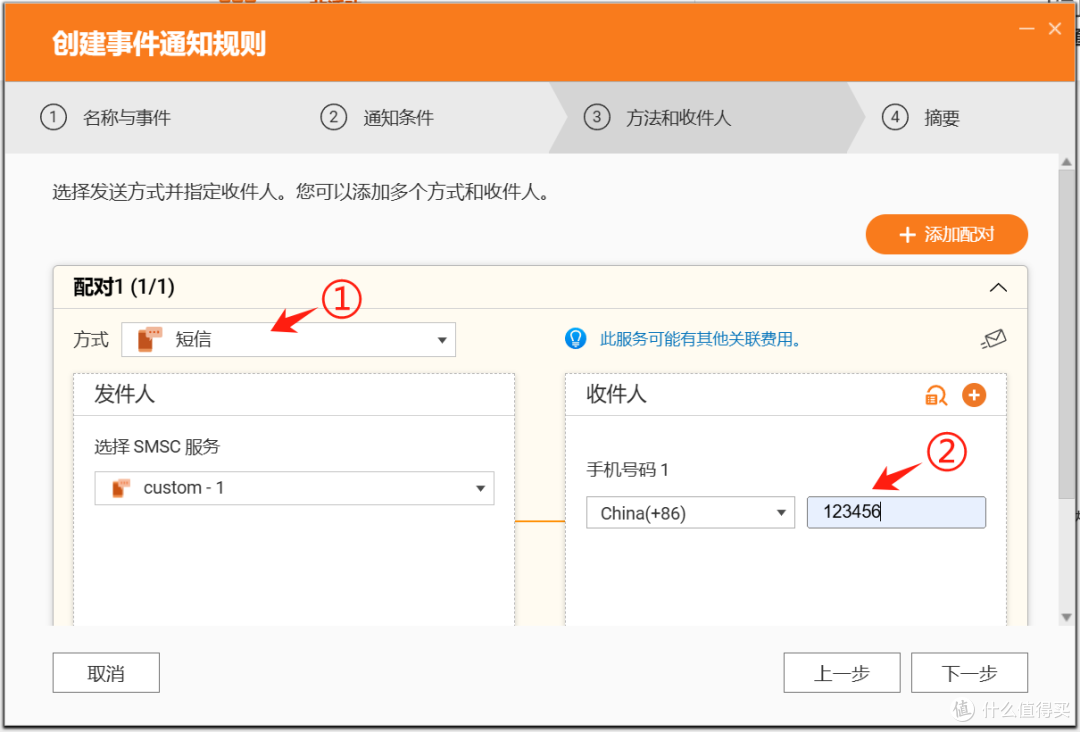Select step 4 摘要
1080x732 pixels.
click(x=921, y=118)
